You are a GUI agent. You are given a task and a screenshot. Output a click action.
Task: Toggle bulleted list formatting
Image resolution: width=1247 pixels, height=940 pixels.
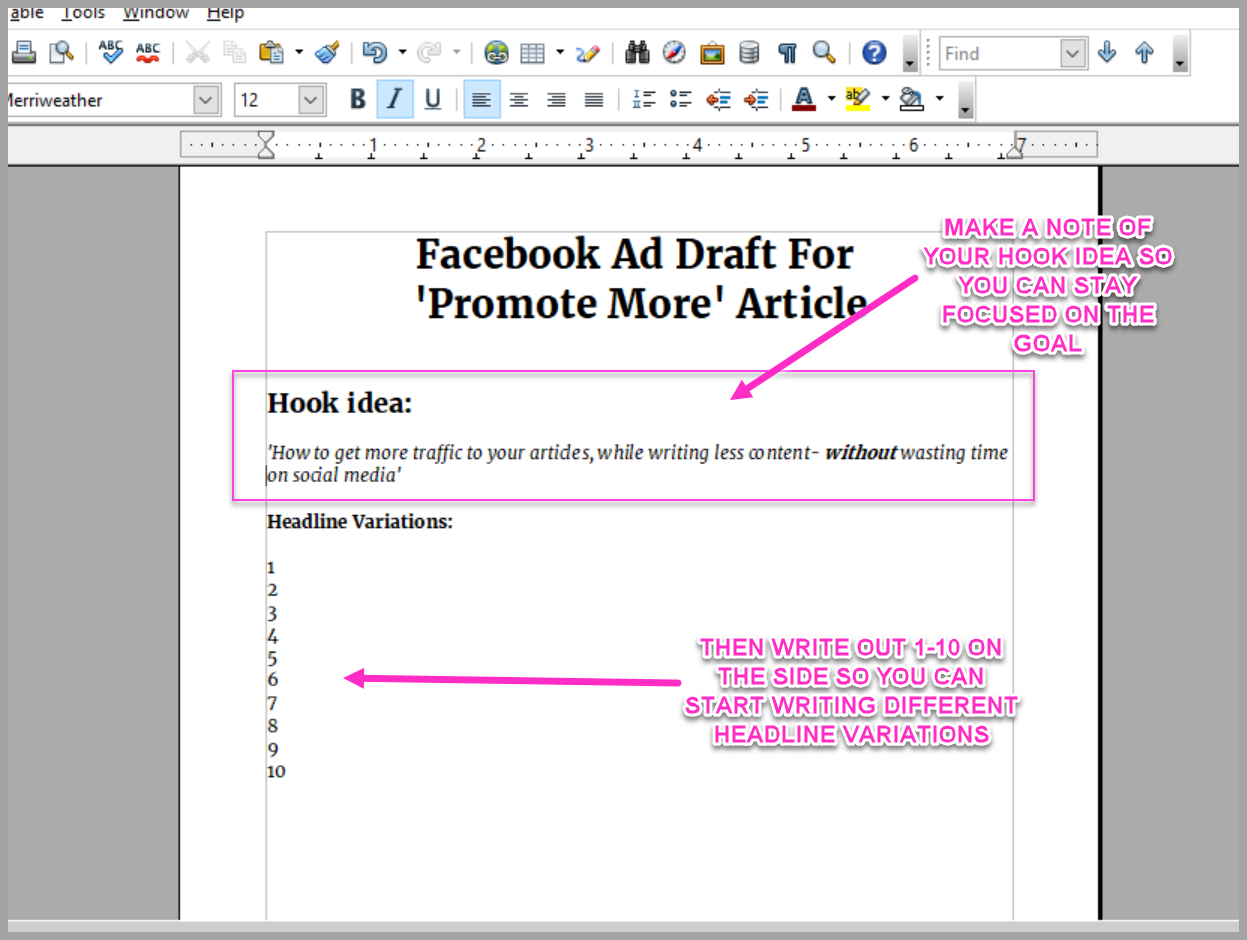point(681,100)
